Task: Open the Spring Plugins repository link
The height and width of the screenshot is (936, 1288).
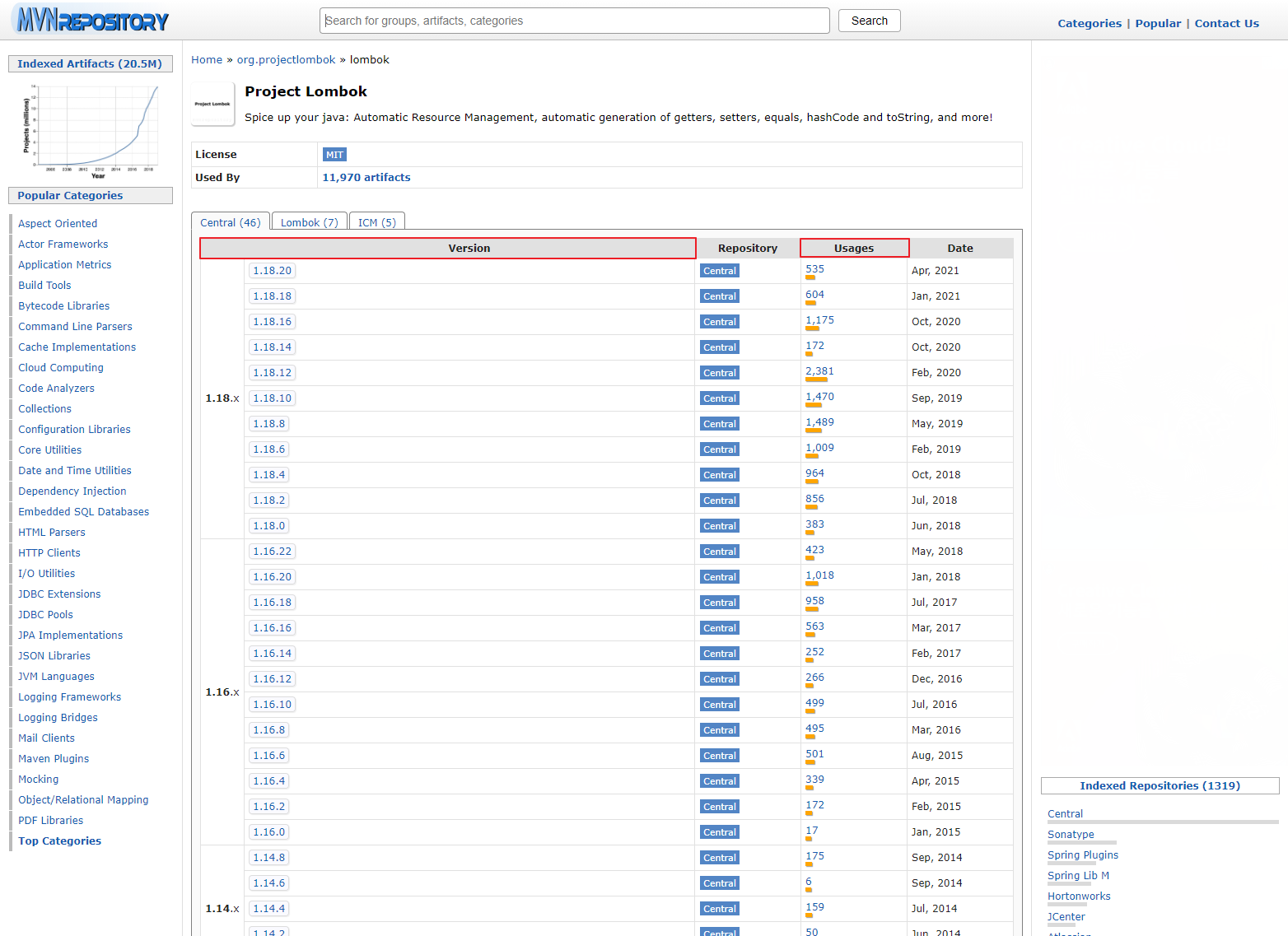Action: point(1083,855)
